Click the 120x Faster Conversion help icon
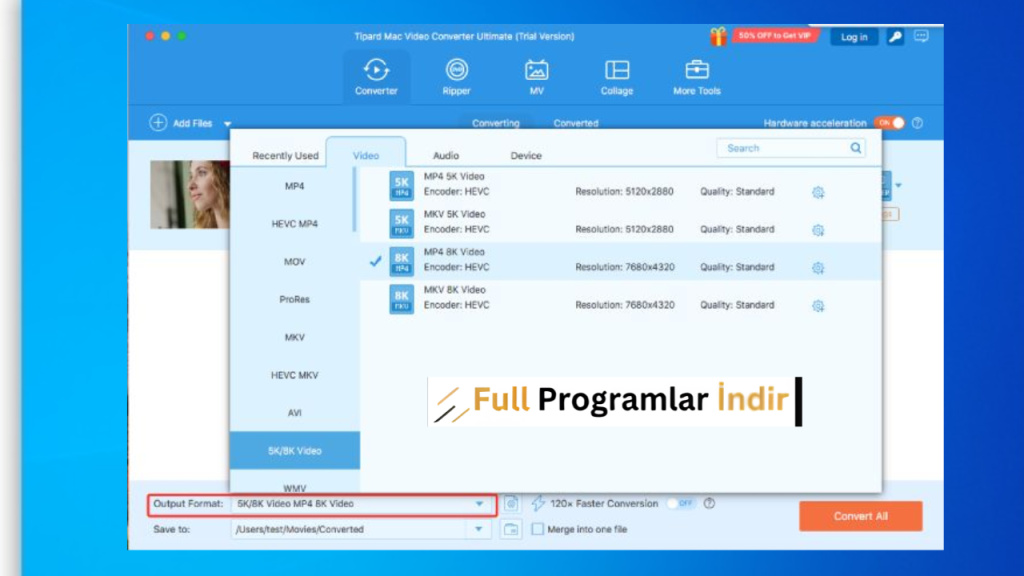Viewport: 1024px width, 576px height. coord(709,504)
